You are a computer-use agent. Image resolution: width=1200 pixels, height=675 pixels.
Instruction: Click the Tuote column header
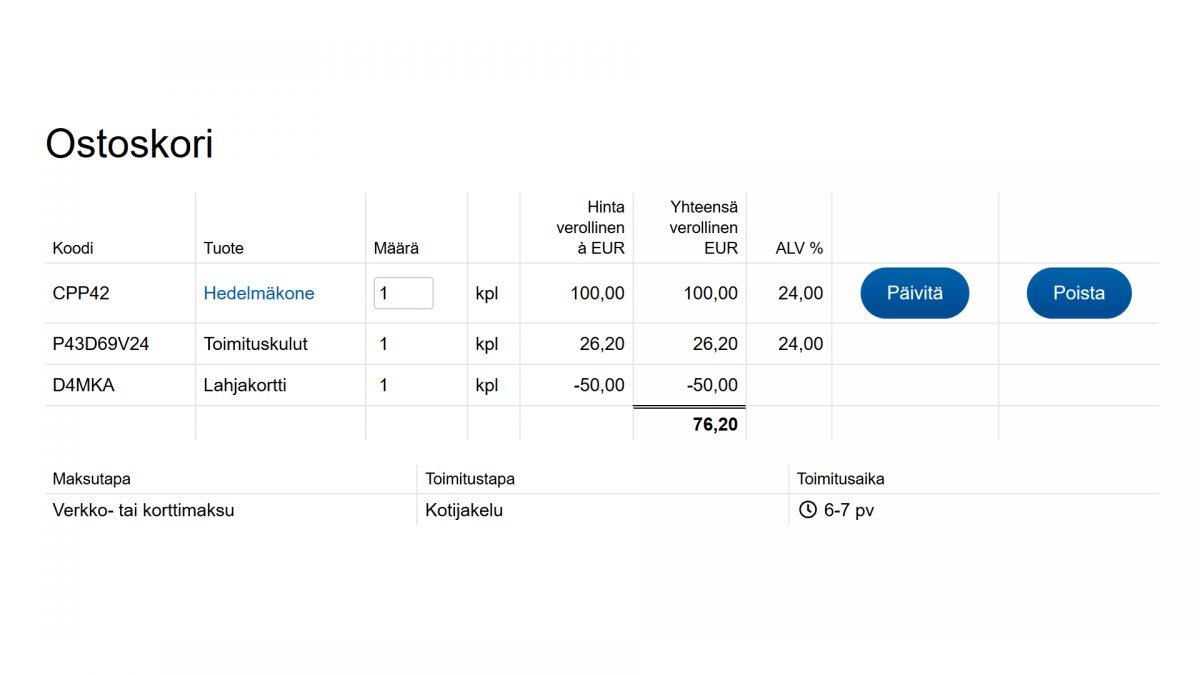pyautogui.click(x=223, y=248)
